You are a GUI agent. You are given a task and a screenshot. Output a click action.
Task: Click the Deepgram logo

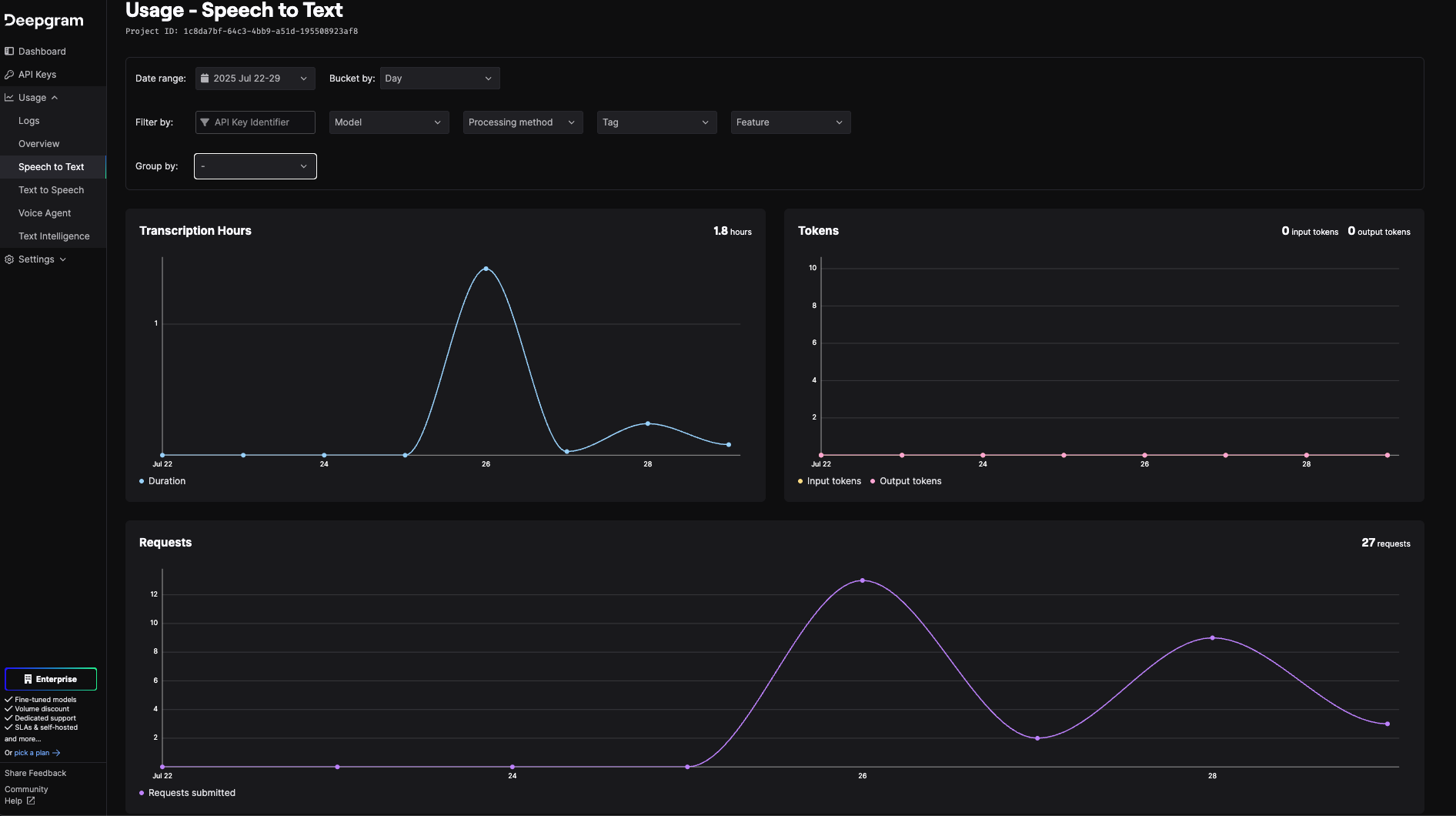click(44, 21)
